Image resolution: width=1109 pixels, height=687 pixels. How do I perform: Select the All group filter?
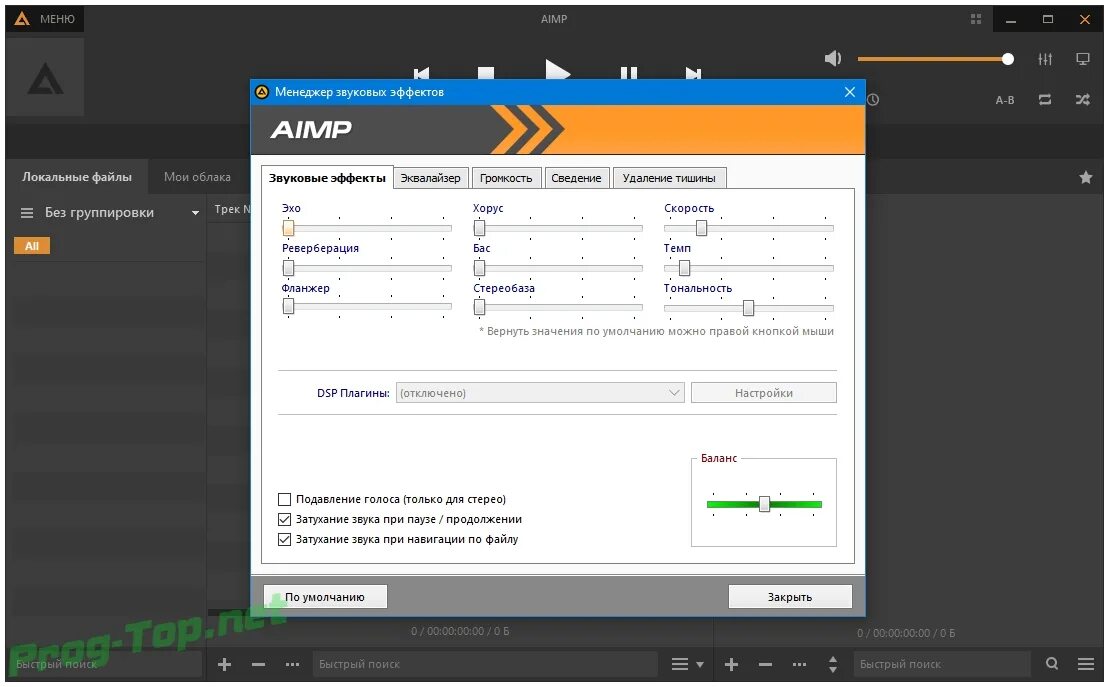coord(32,246)
